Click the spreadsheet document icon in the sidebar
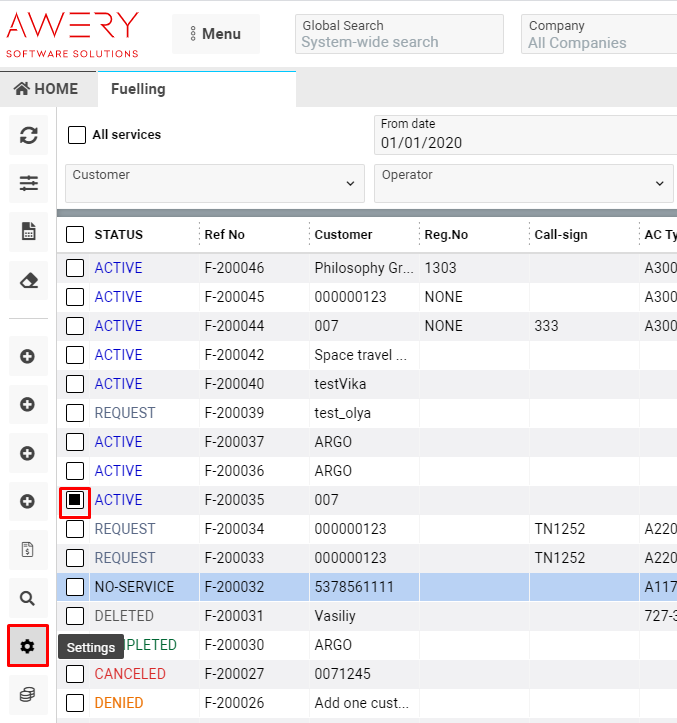This screenshot has height=723, width=677. tap(28, 232)
